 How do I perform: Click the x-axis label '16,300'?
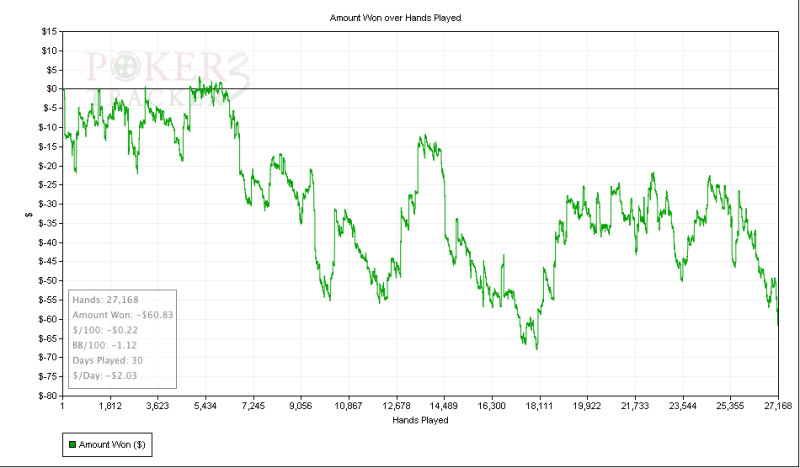point(492,406)
